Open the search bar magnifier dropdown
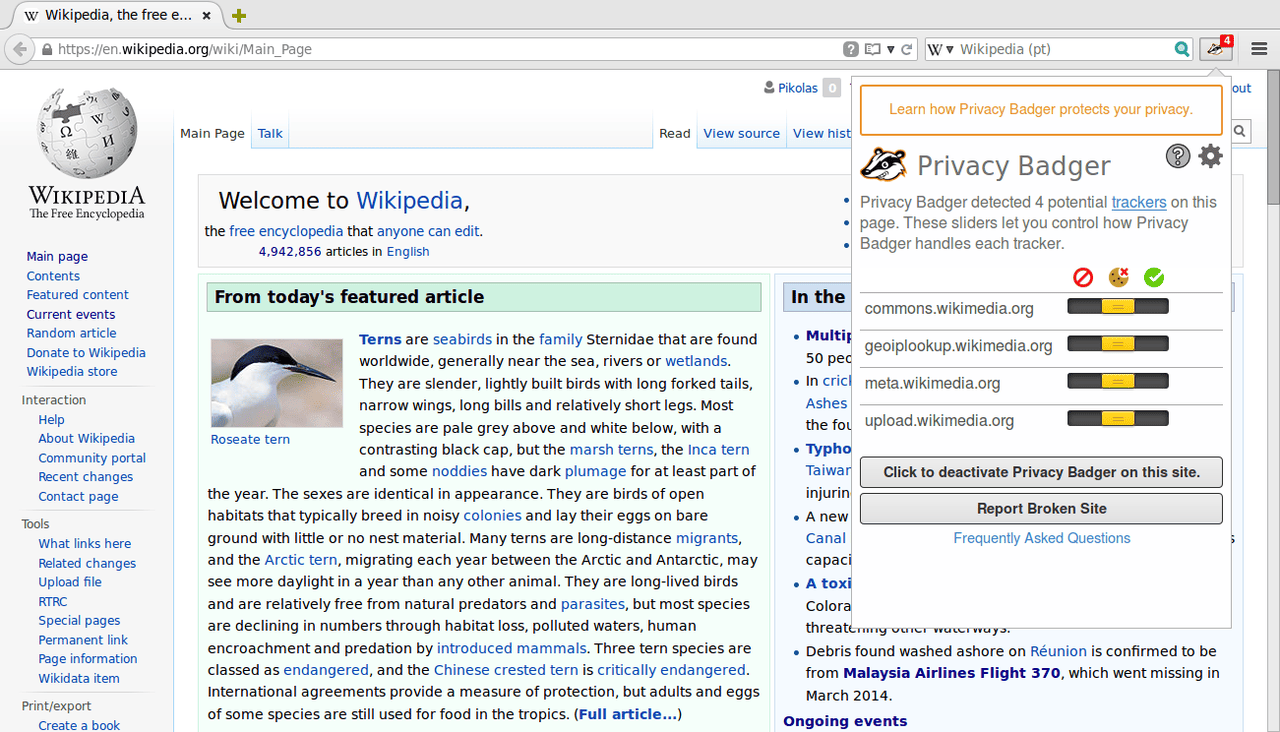The width and height of the screenshot is (1280, 732). pyautogui.click(x=1181, y=47)
